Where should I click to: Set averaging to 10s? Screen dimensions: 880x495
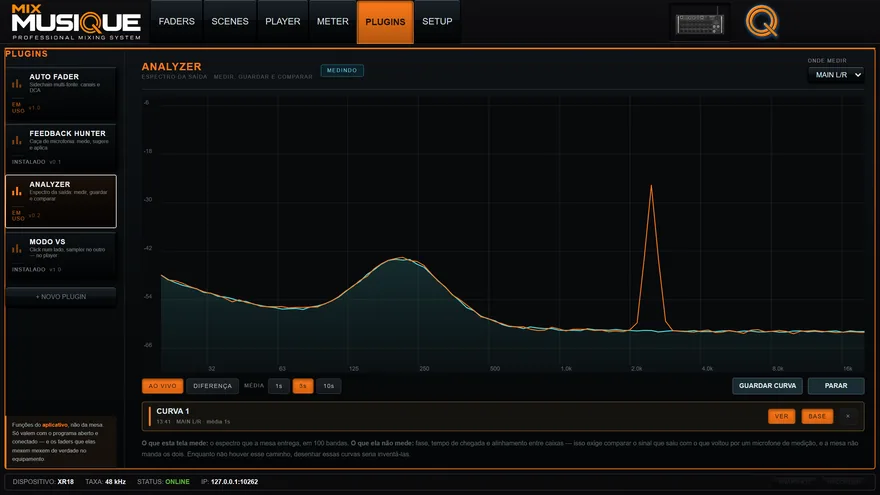[x=328, y=386]
